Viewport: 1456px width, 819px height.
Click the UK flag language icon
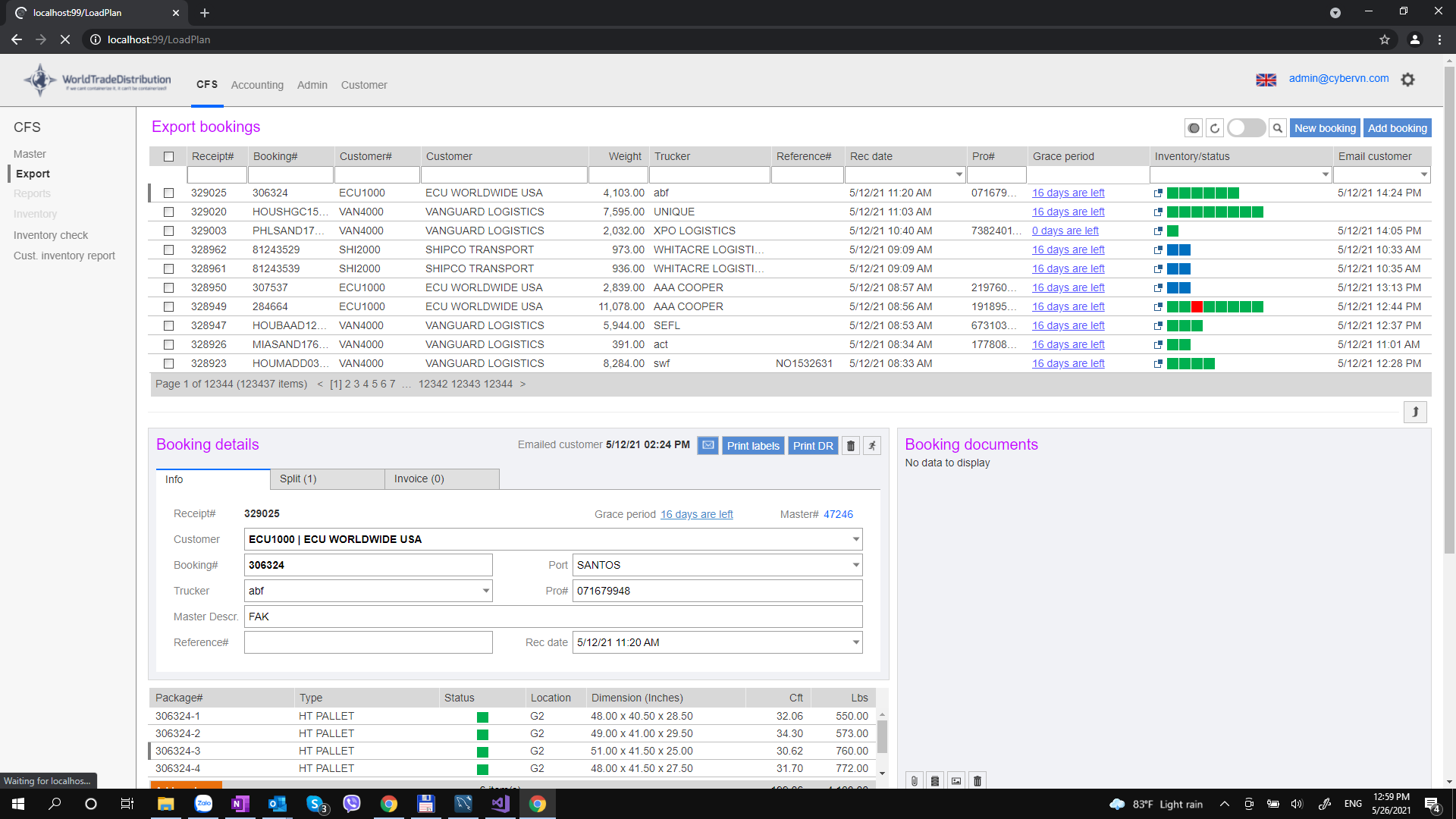[1266, 80]
